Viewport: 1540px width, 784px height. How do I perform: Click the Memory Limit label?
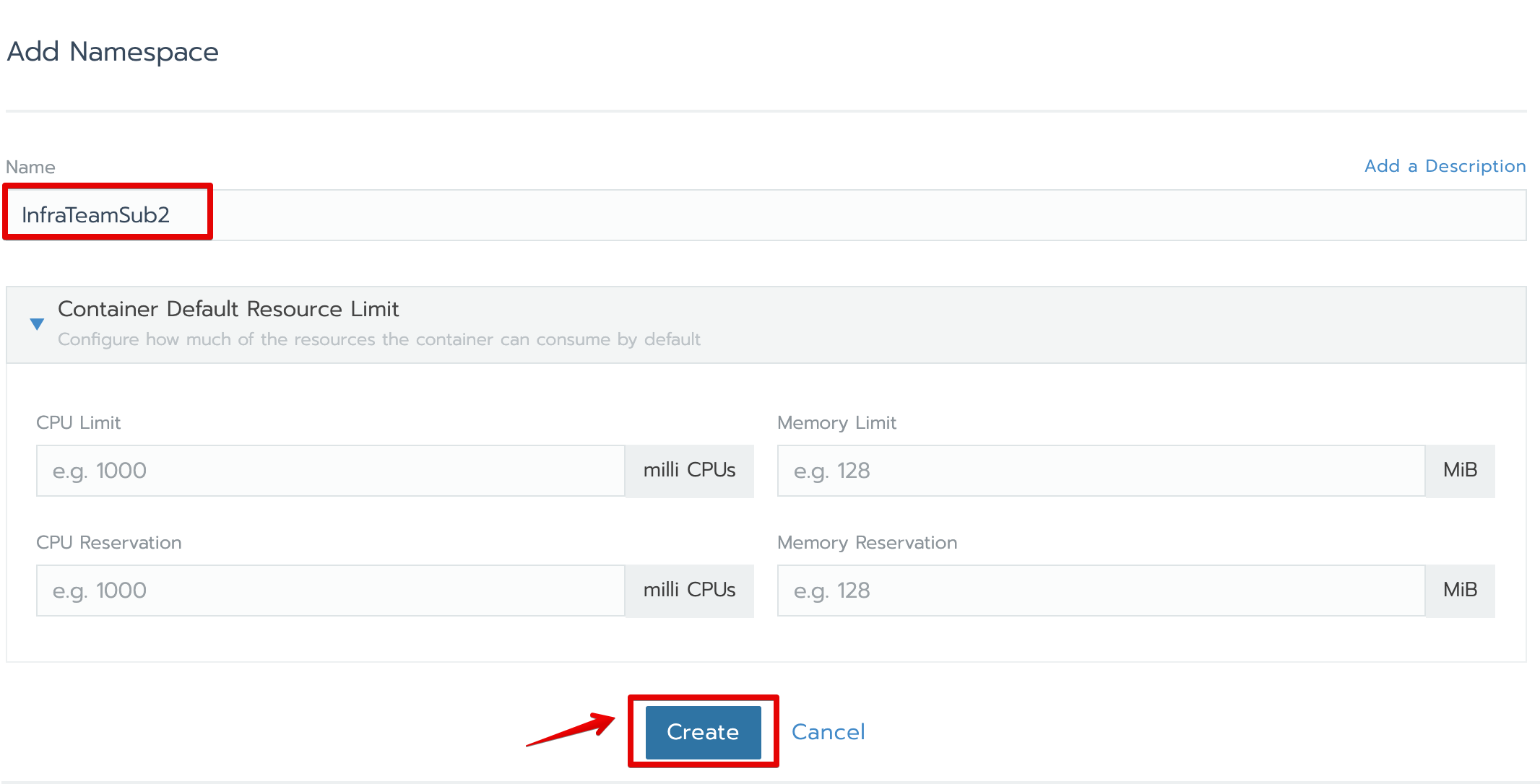[836, 423]
